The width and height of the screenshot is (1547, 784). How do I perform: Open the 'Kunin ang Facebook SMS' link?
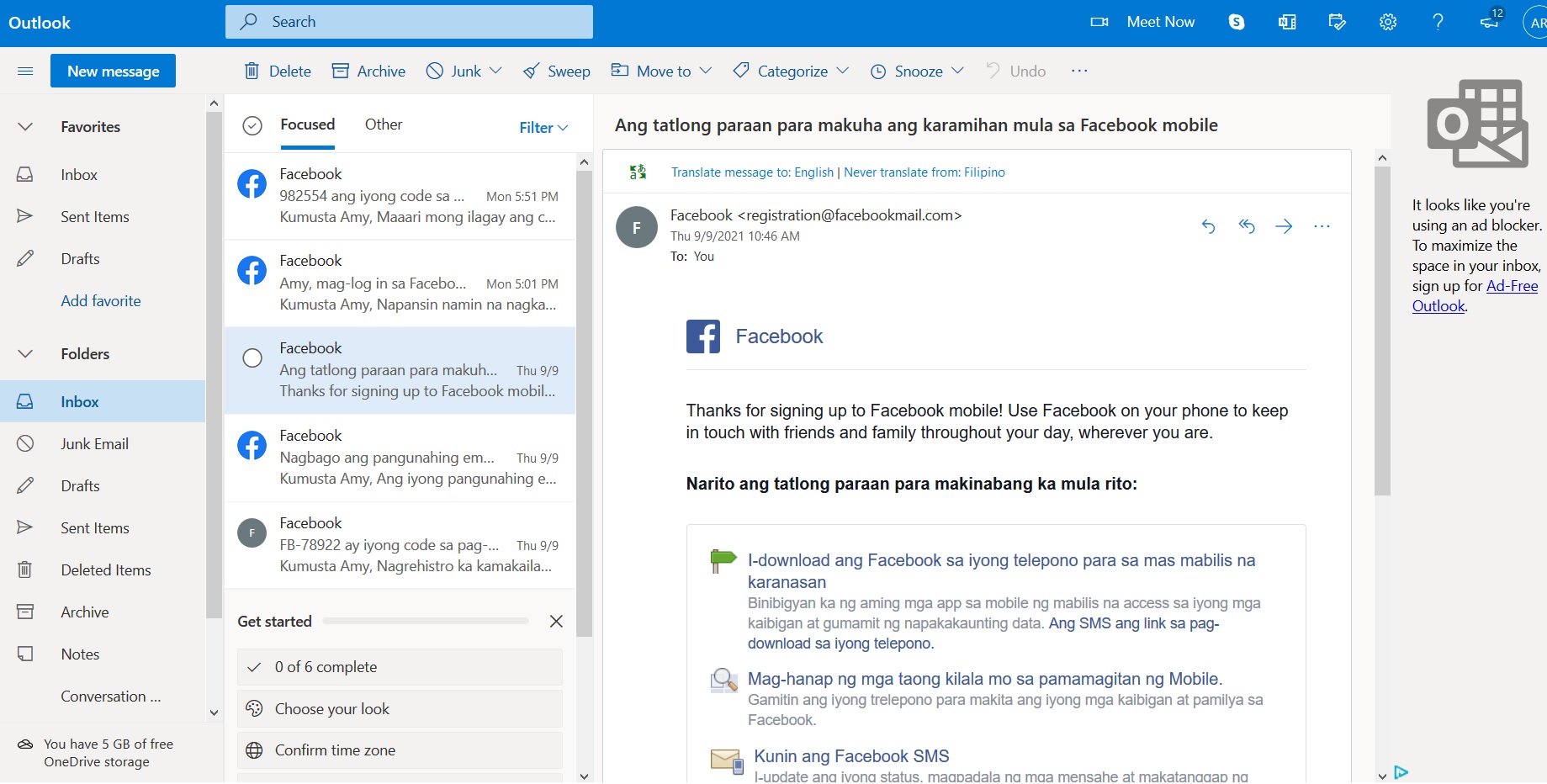coord(851,756)
